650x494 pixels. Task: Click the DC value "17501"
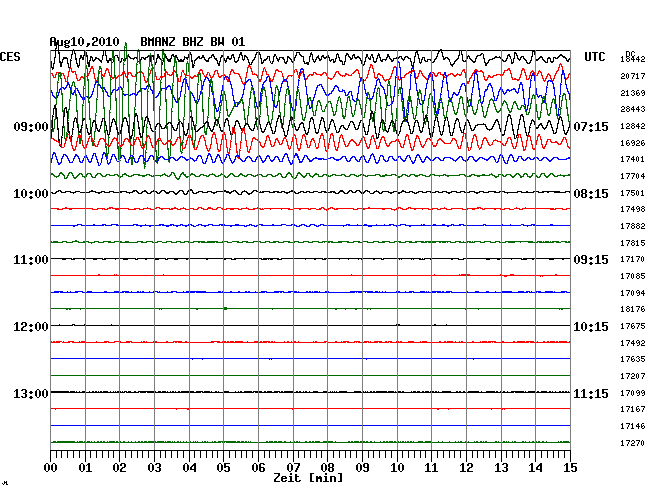633,194
